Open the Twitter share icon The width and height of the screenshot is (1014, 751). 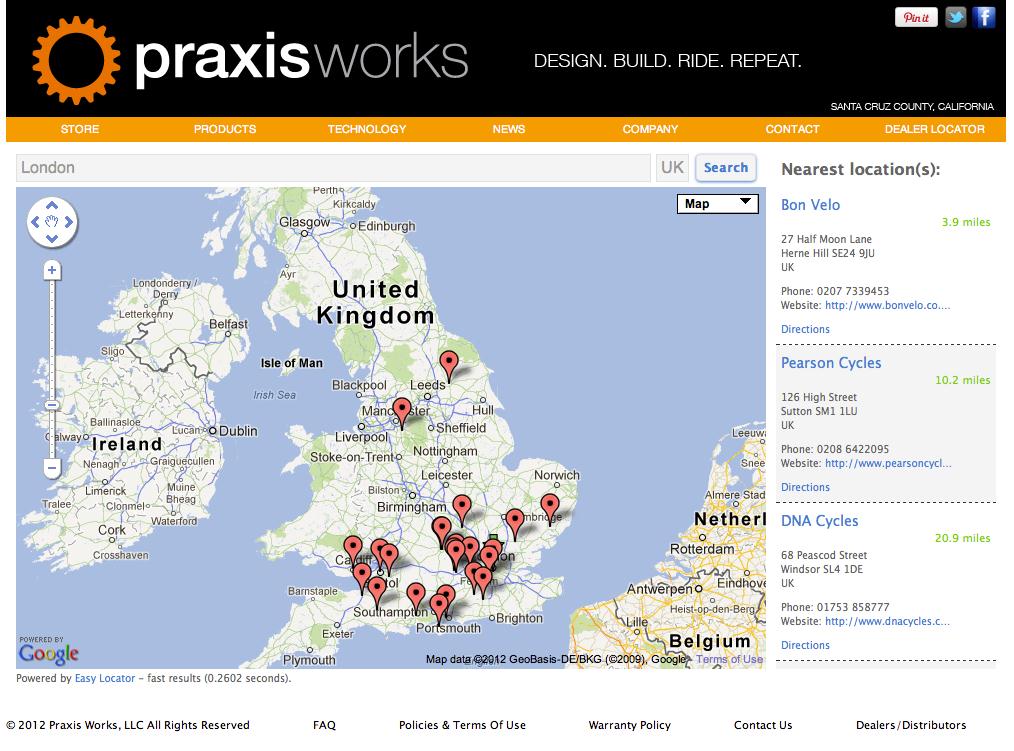click(x=955, y=17)
